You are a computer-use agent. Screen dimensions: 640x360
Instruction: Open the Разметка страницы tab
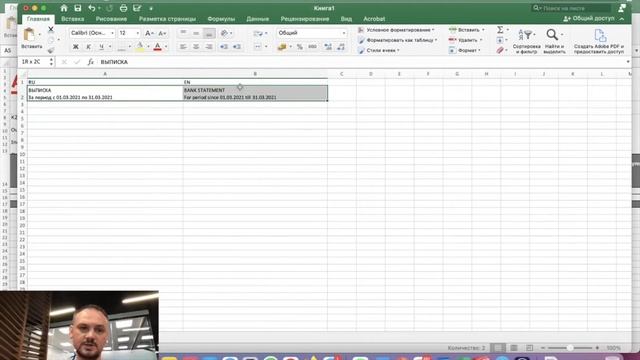tap(167, 19)
